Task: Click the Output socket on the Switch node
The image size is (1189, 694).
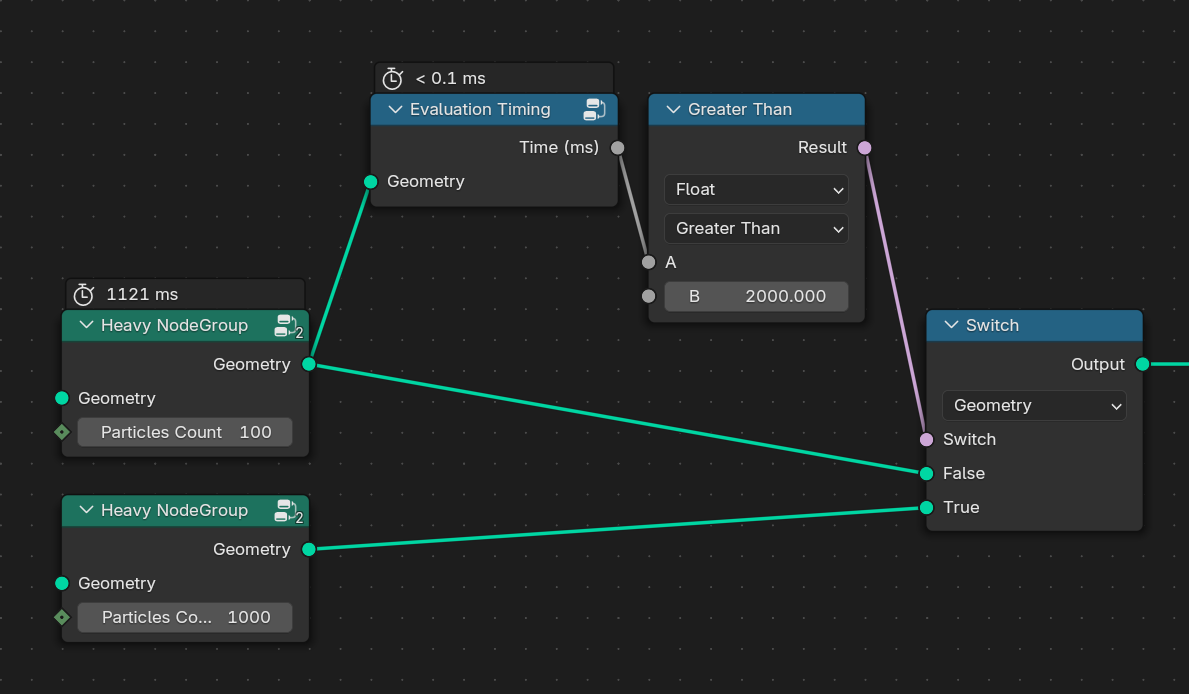Action: tap(1143, 364)
